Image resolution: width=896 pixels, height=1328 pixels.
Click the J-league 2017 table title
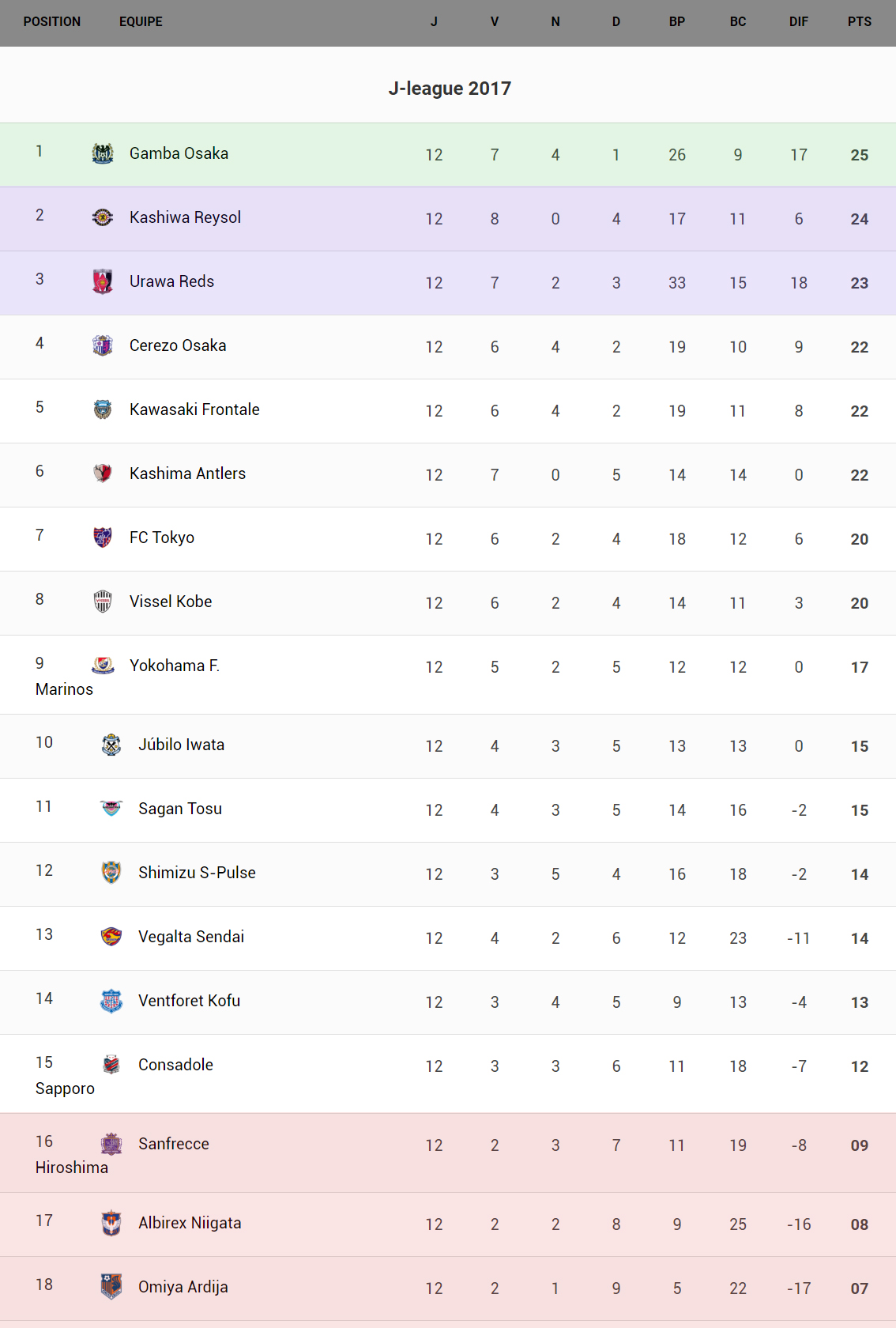click(x=450, y=89)
